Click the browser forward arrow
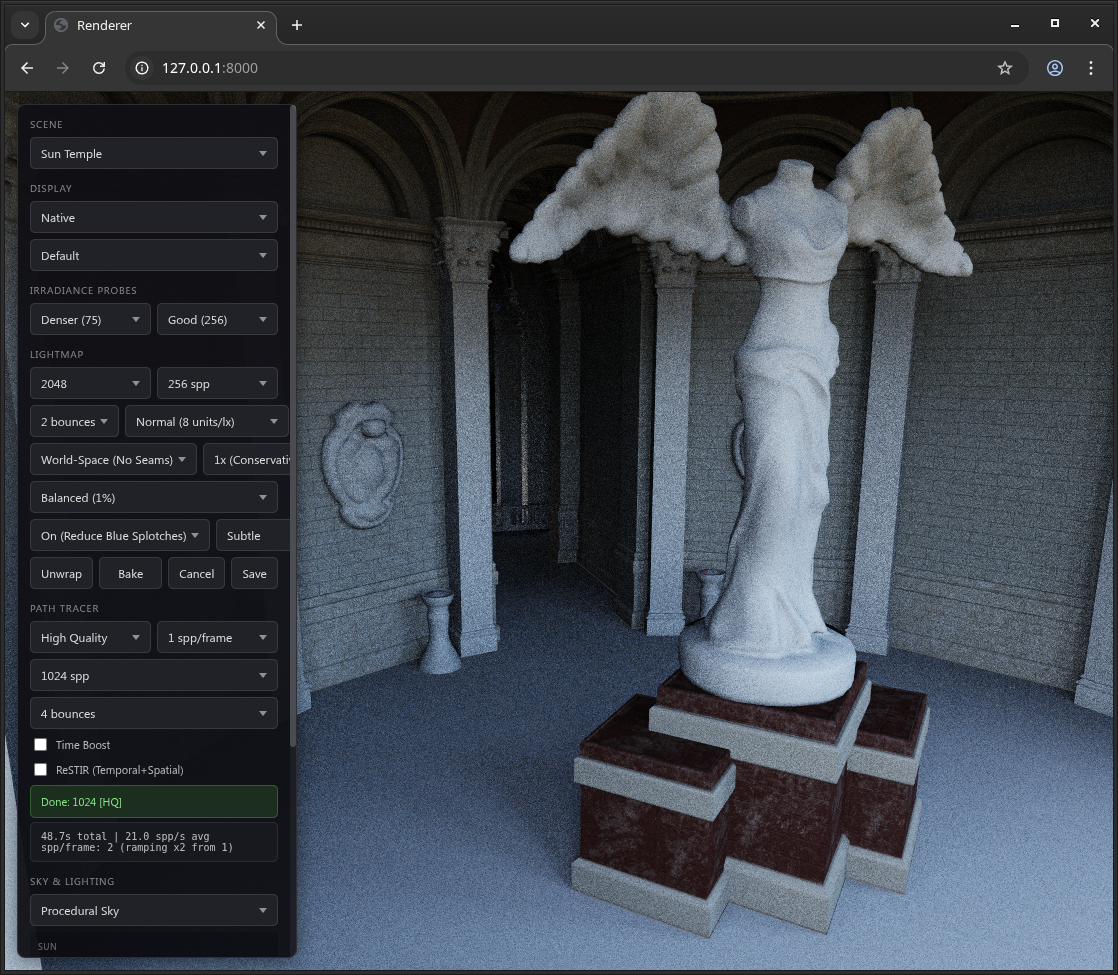 (x=63, y=68)
